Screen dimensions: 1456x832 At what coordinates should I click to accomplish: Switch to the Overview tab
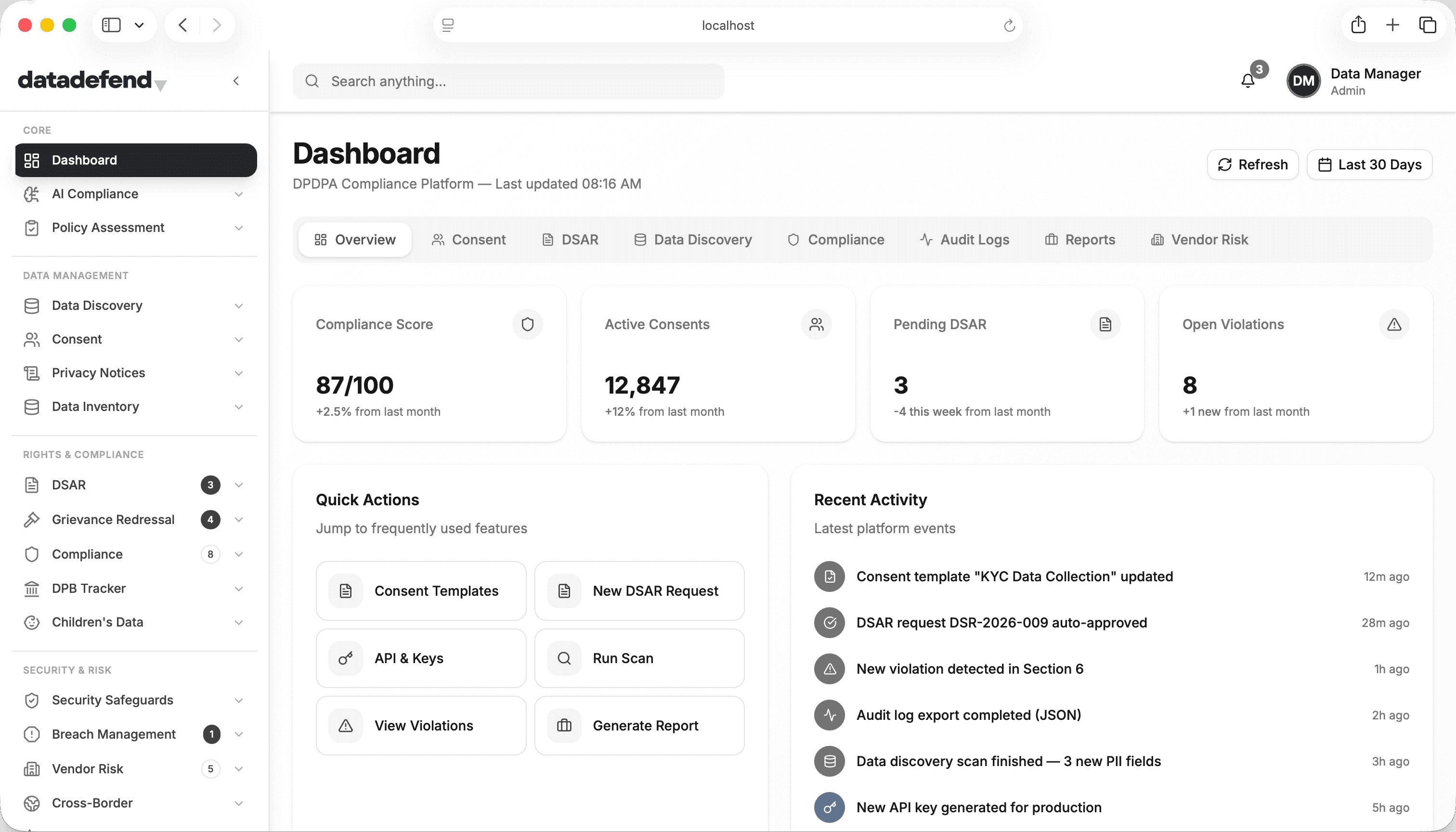click(355, 240)
